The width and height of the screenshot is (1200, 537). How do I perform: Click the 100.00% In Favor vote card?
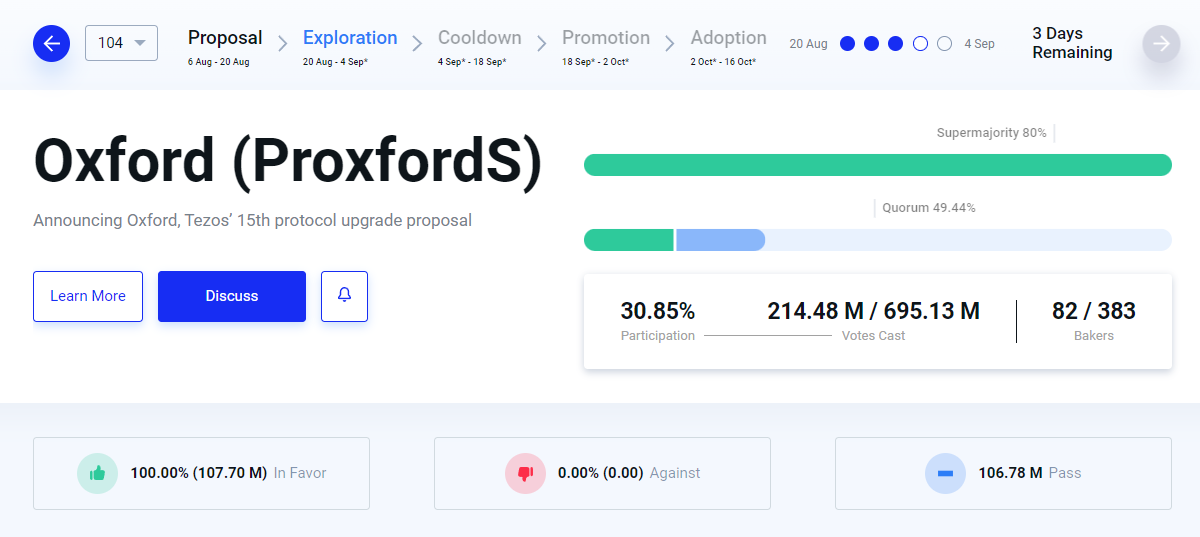coord(201,473)
